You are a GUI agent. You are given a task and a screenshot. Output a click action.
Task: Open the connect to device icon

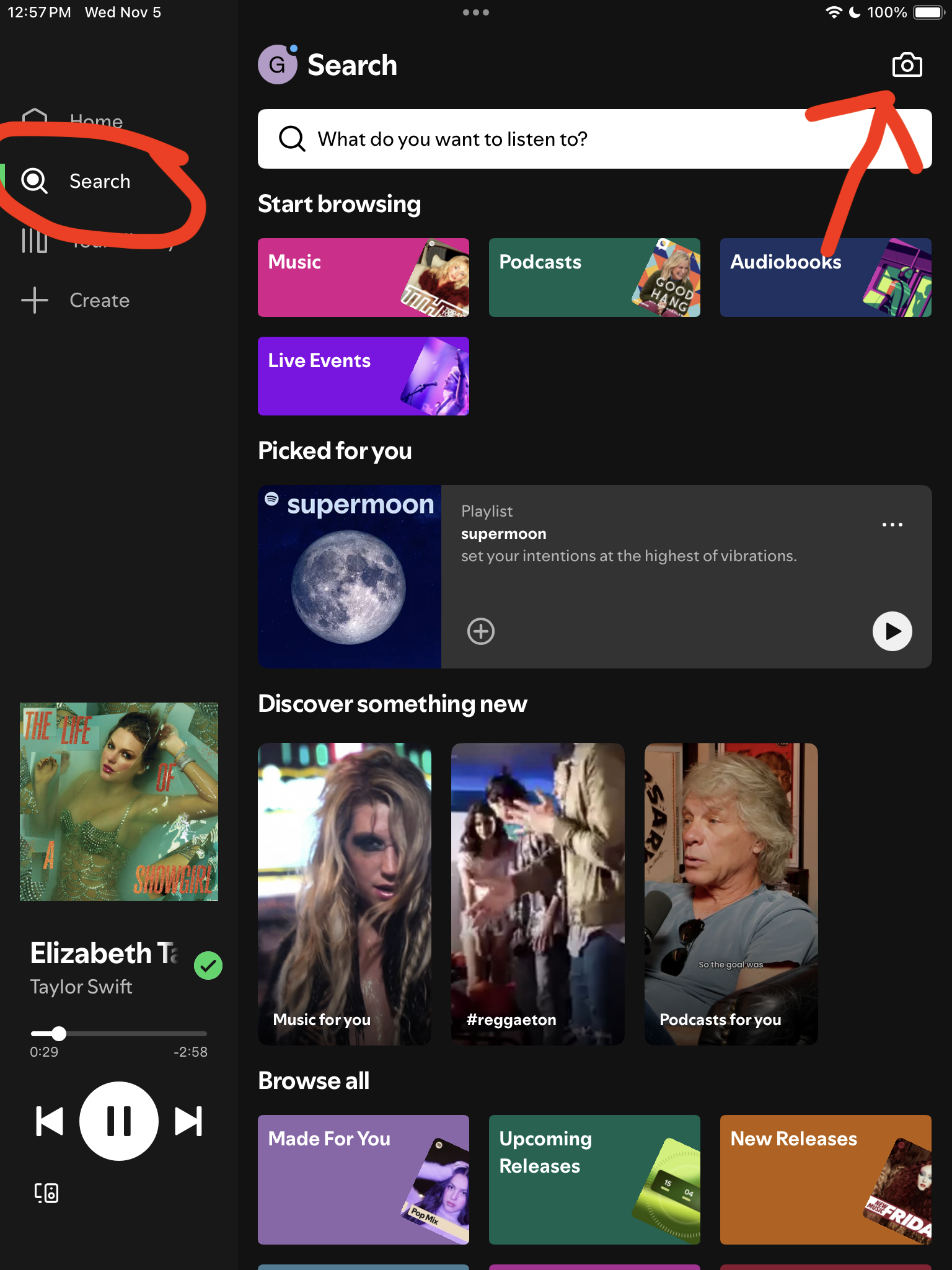[46, 1192]
